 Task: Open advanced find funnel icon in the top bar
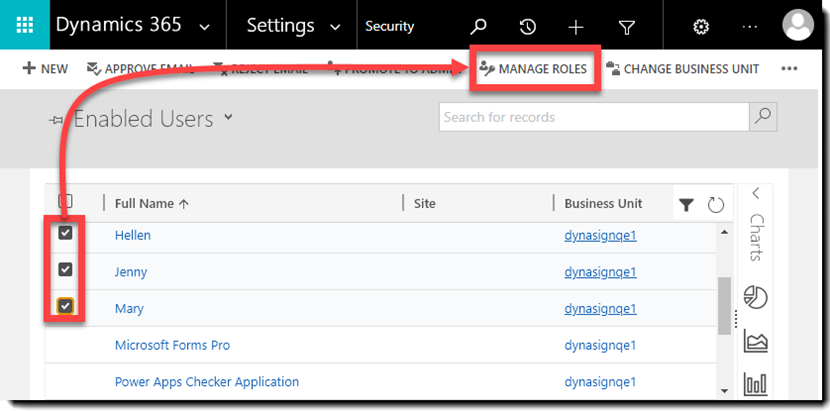pyautogui.click(x=627, y=27)
